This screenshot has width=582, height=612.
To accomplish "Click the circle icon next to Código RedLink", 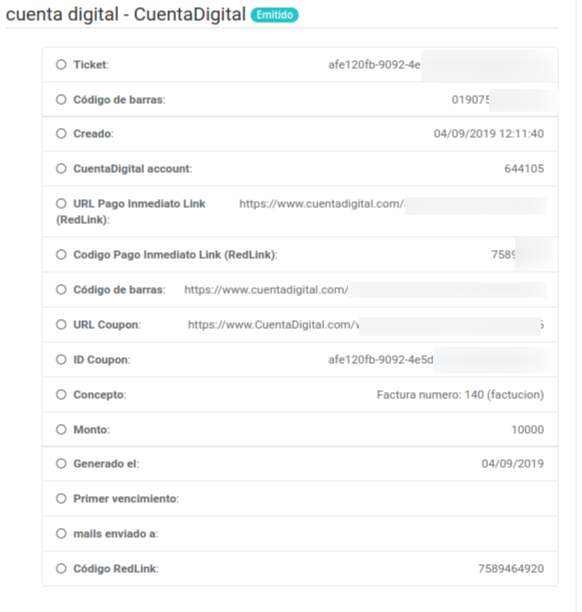I will (61, 568).
